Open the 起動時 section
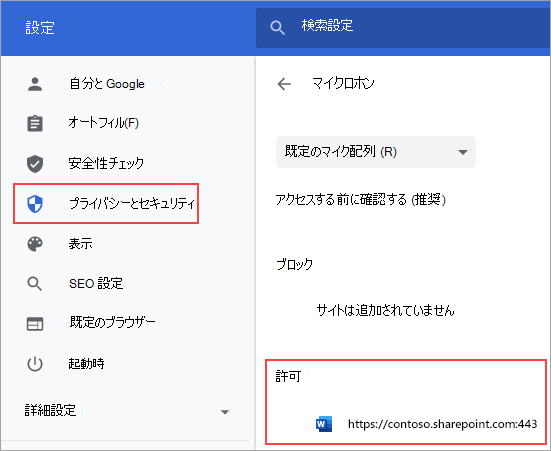This screenshot has width=551, height=451. [86, 363]
